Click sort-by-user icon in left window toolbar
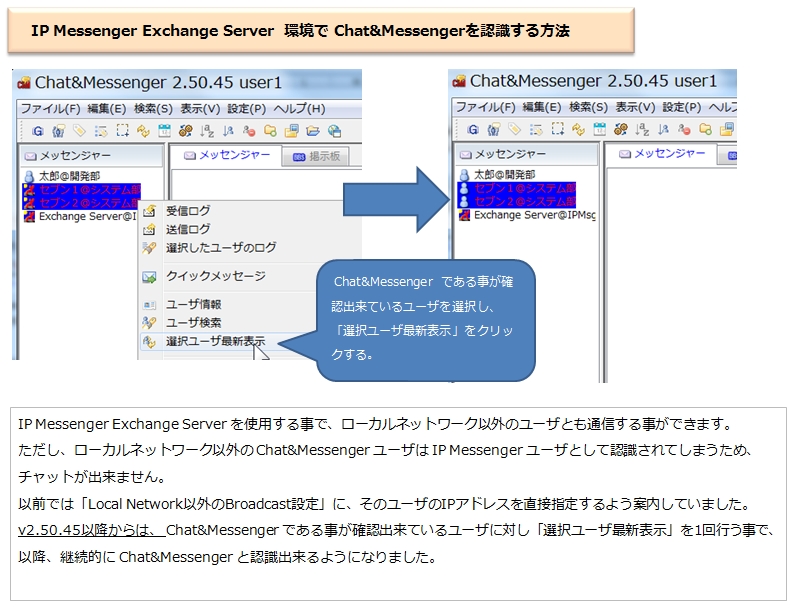The image size is (796, 614). [x=228, y=131]
